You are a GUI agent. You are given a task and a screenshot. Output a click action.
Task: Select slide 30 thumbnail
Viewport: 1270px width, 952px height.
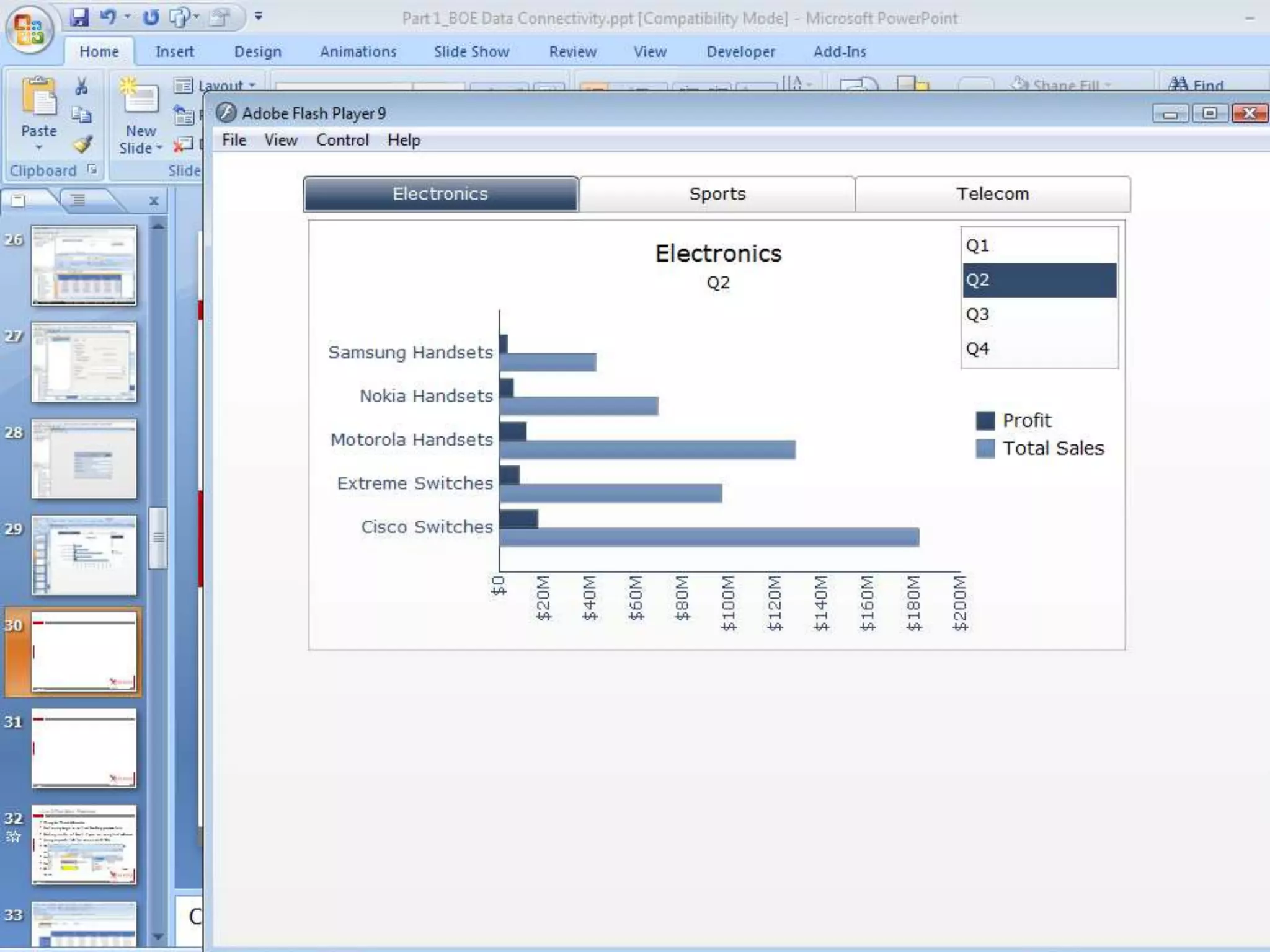pos(84,652)
